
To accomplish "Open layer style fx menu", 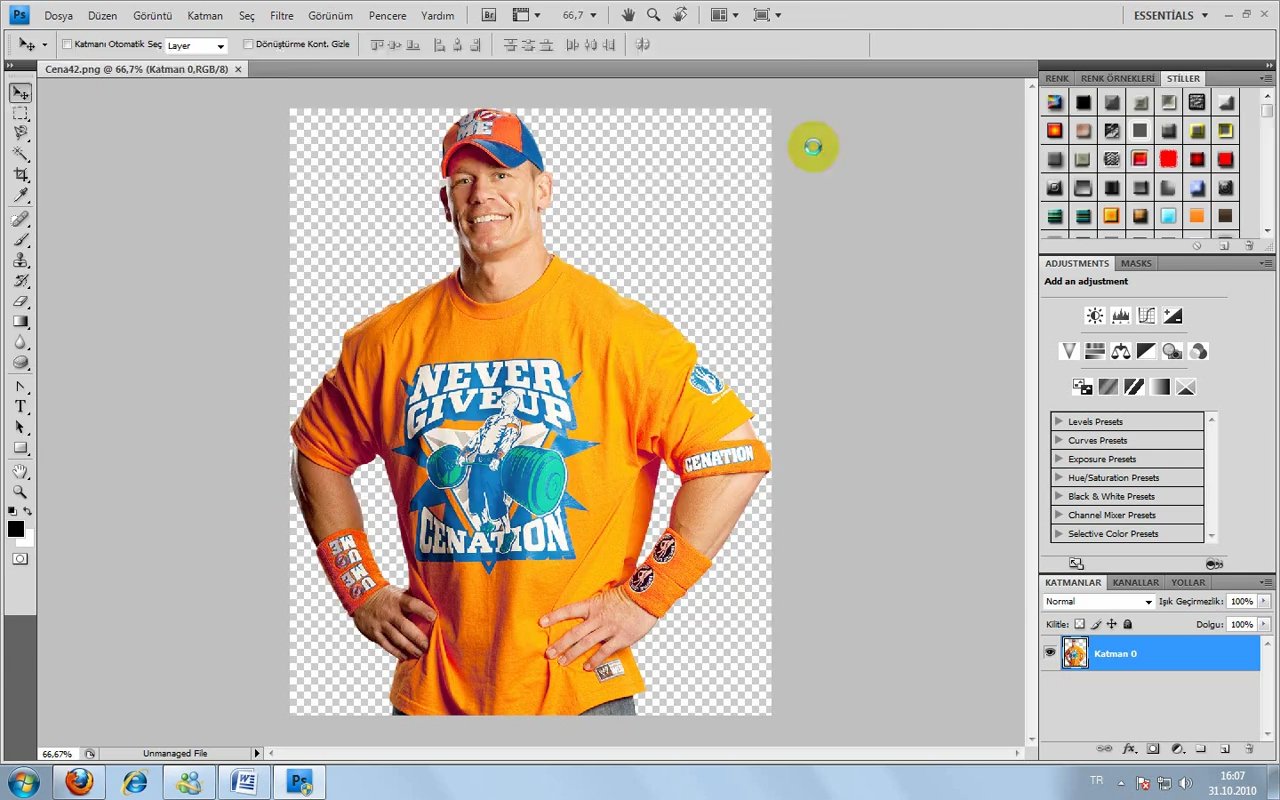I will (1130, 748).
